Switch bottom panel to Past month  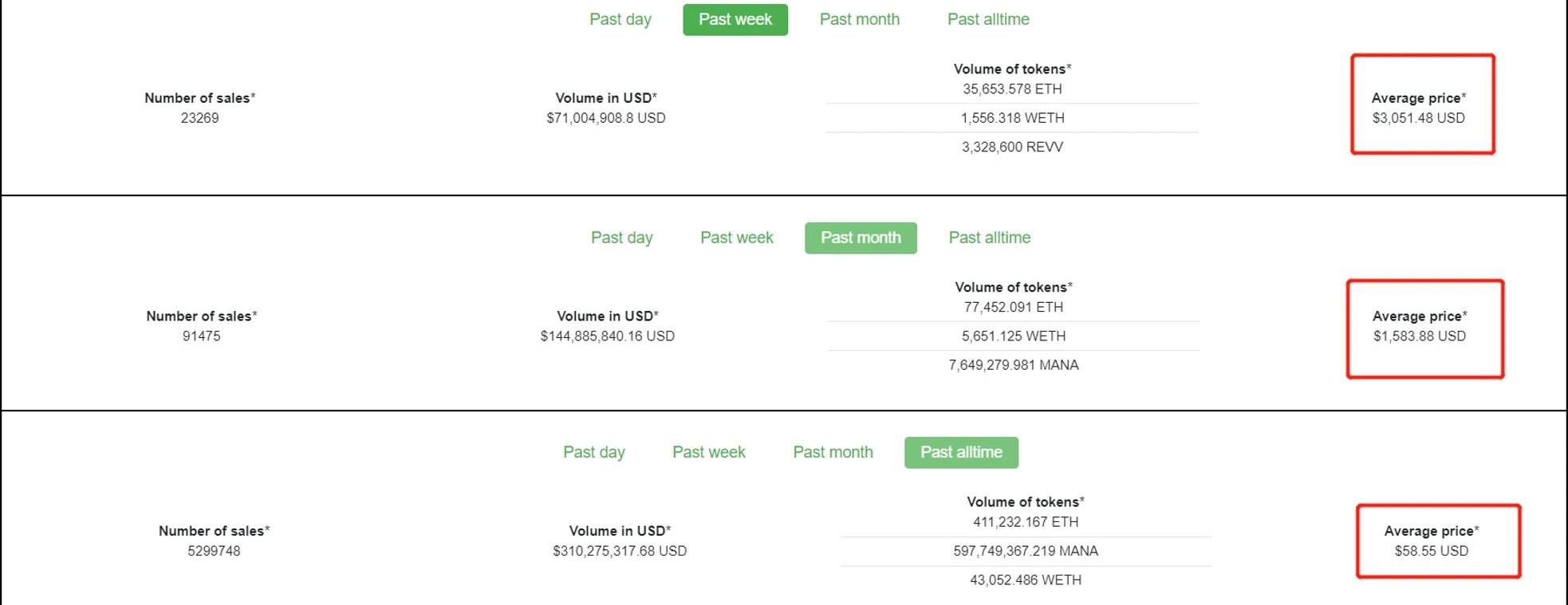click(x=833, y=452)
